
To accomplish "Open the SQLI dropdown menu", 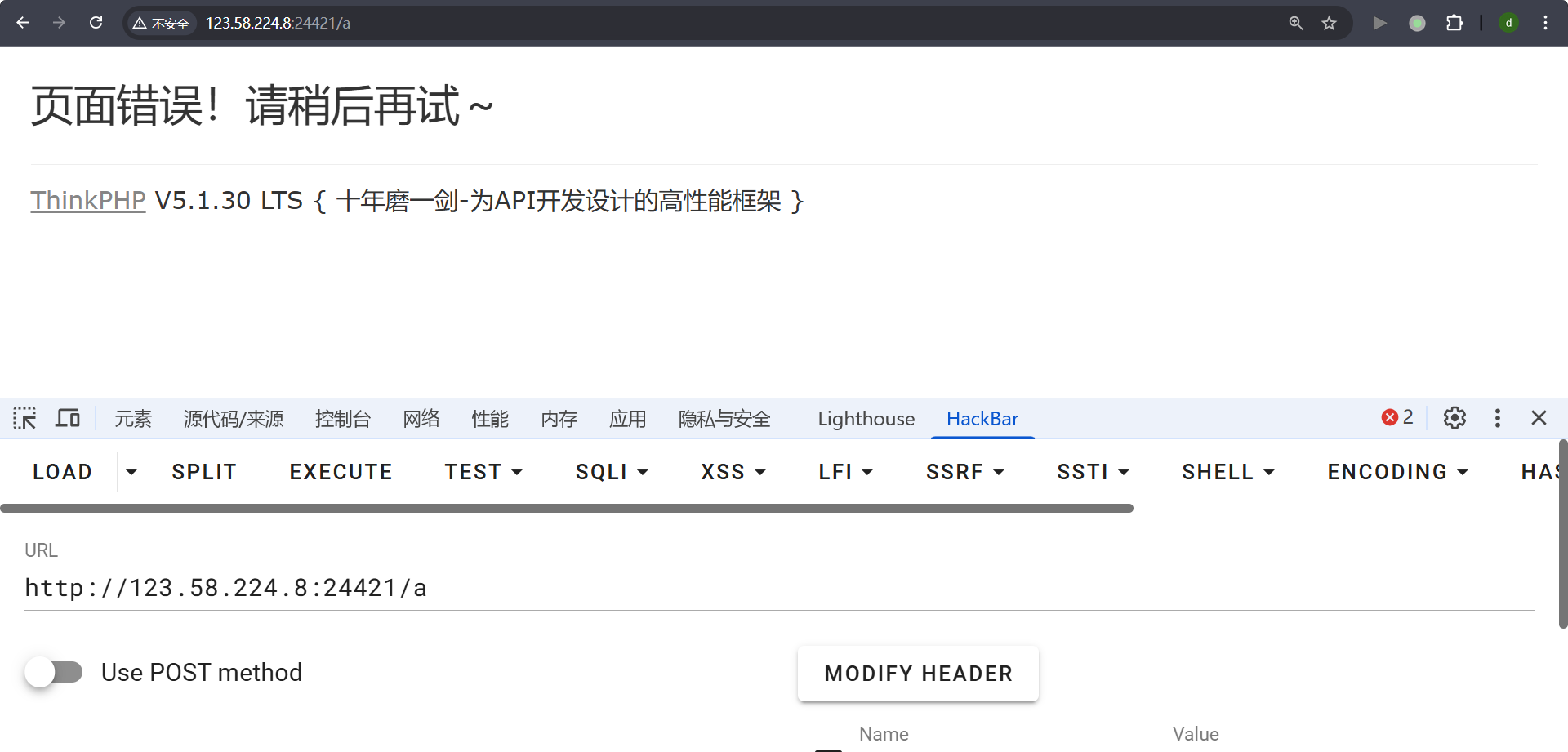I will [x=612, y=472].
